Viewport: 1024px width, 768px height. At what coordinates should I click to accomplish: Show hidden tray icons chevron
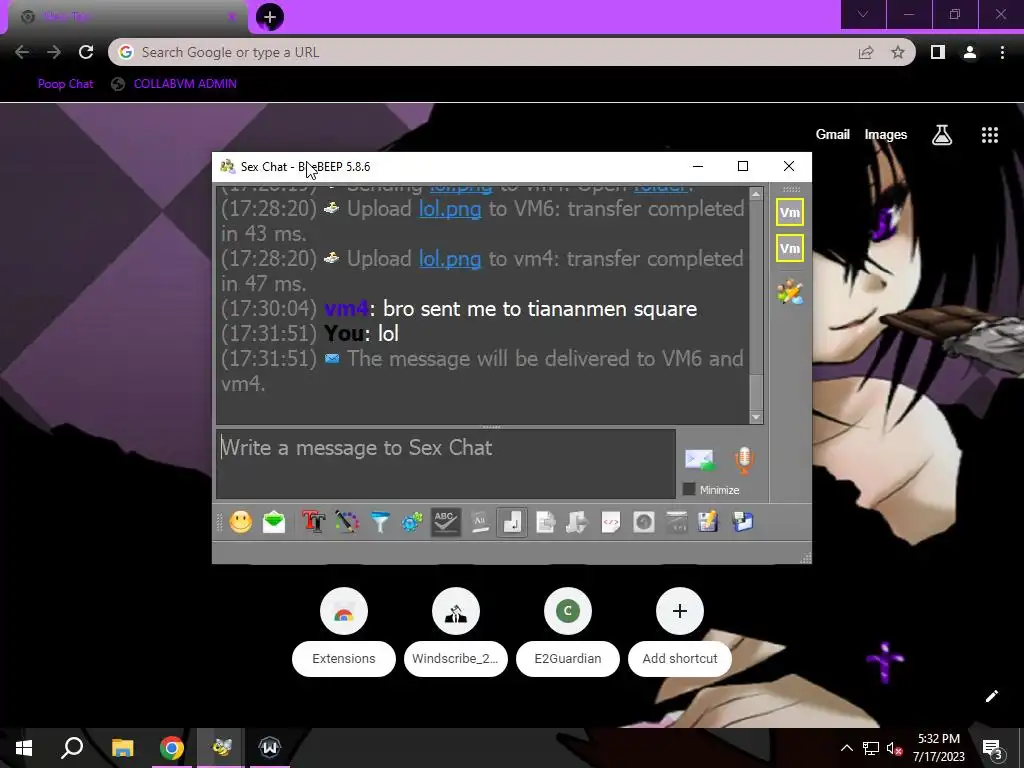tap(846, 748)
